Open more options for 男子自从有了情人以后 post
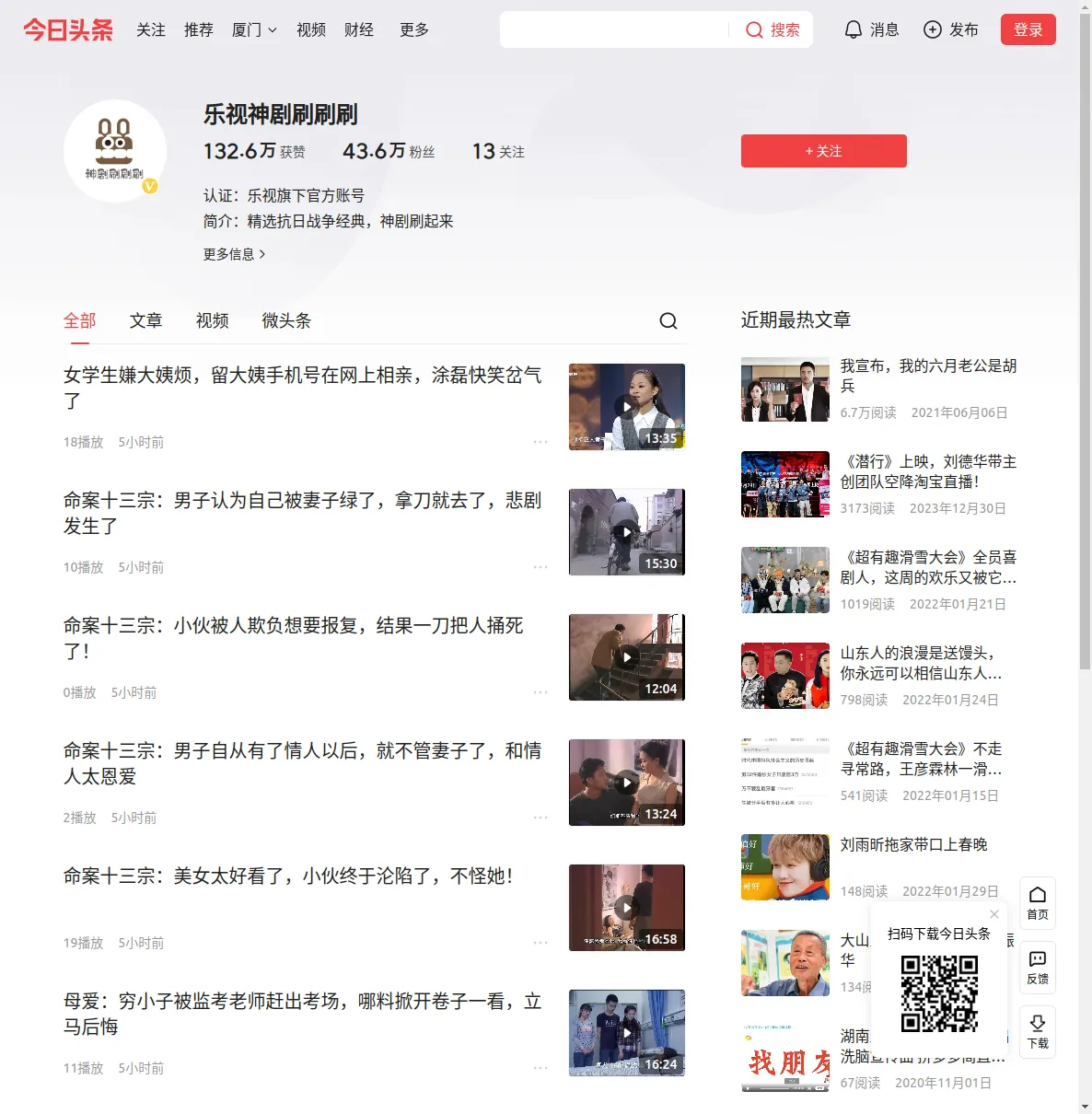 click(x=540, y=818)
